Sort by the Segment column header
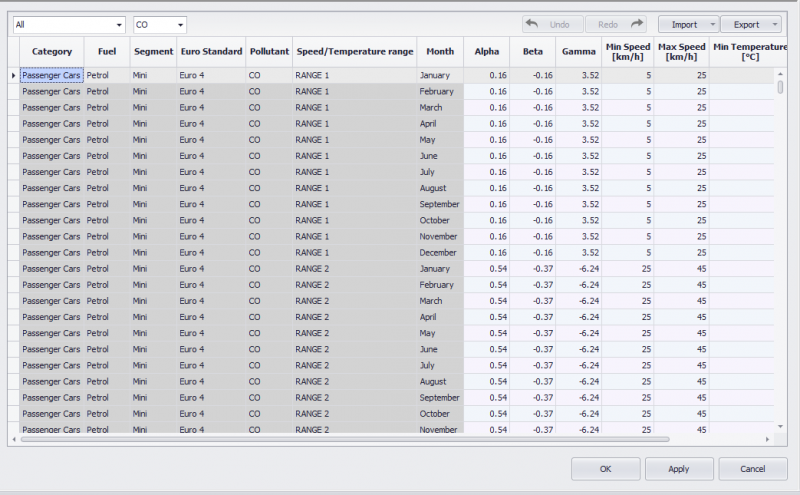800x495 pixels. [x=154, y=52]
